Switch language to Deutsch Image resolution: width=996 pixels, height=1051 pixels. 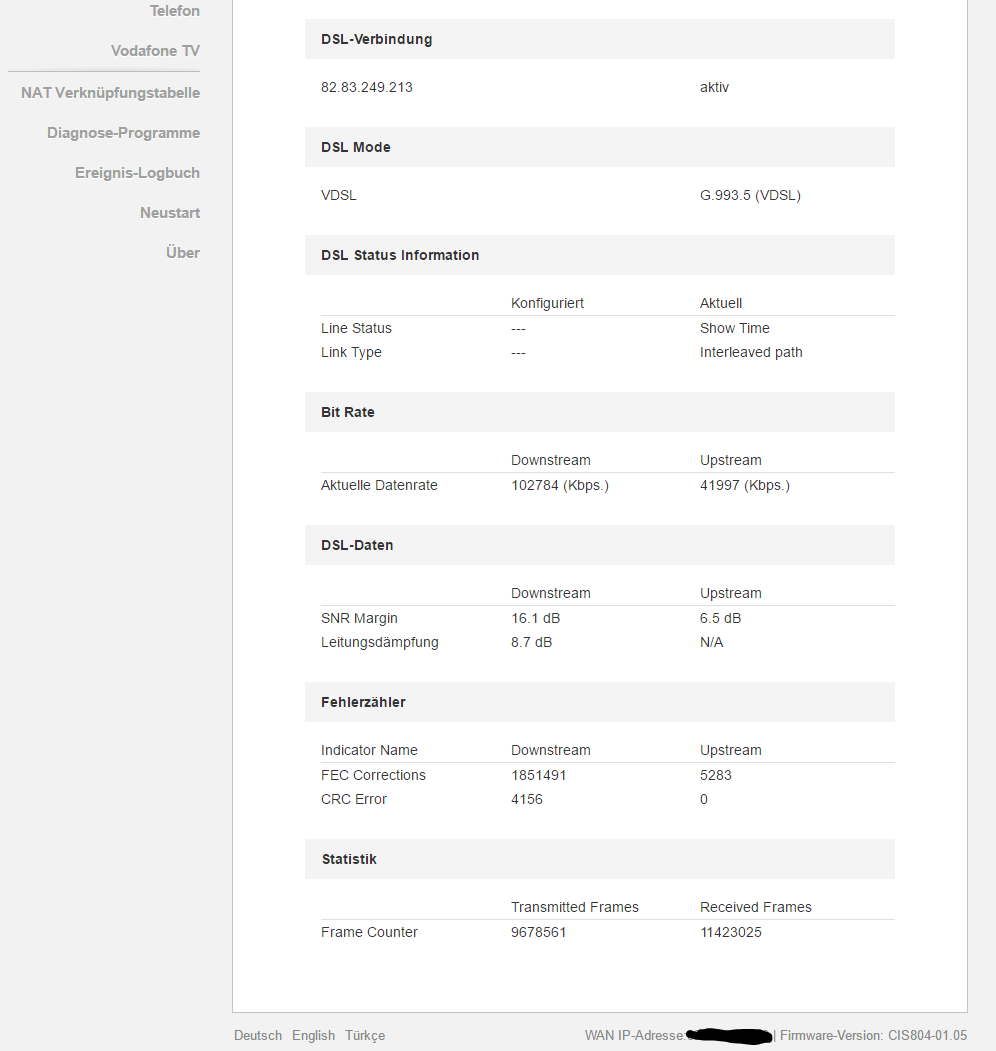click(258, 1036)
